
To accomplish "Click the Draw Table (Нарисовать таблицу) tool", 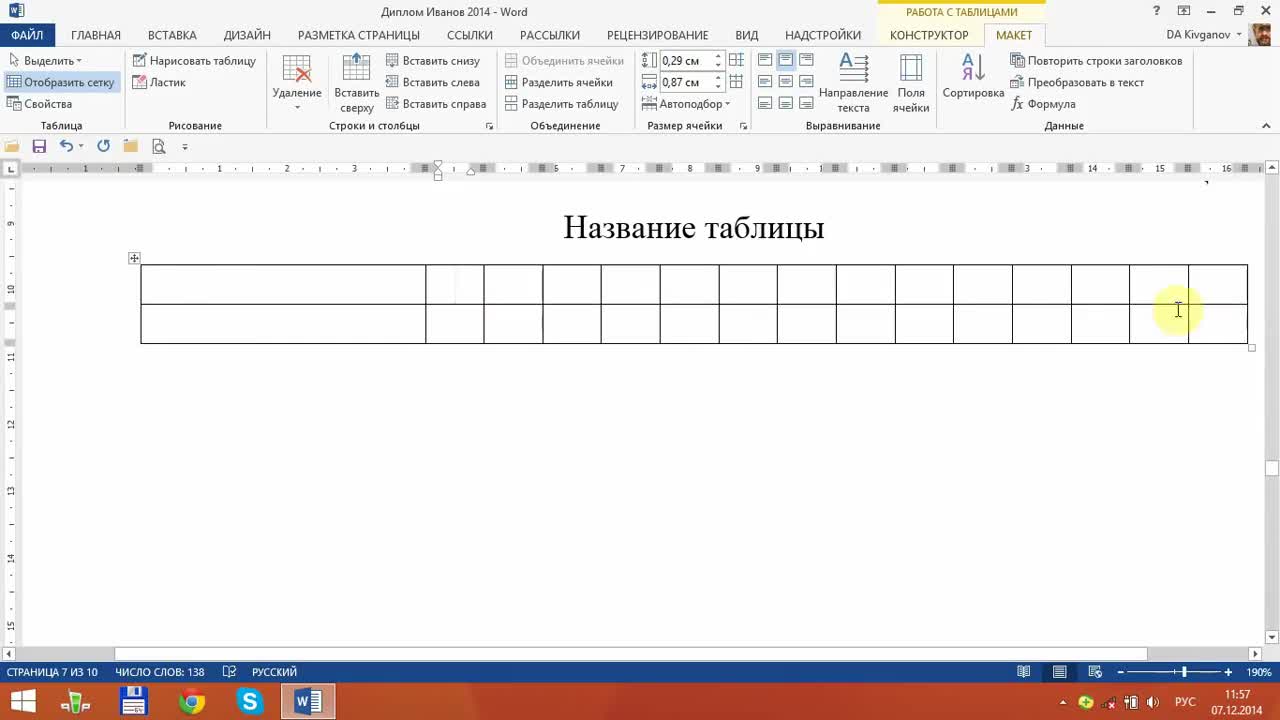I will click(194, 61).
